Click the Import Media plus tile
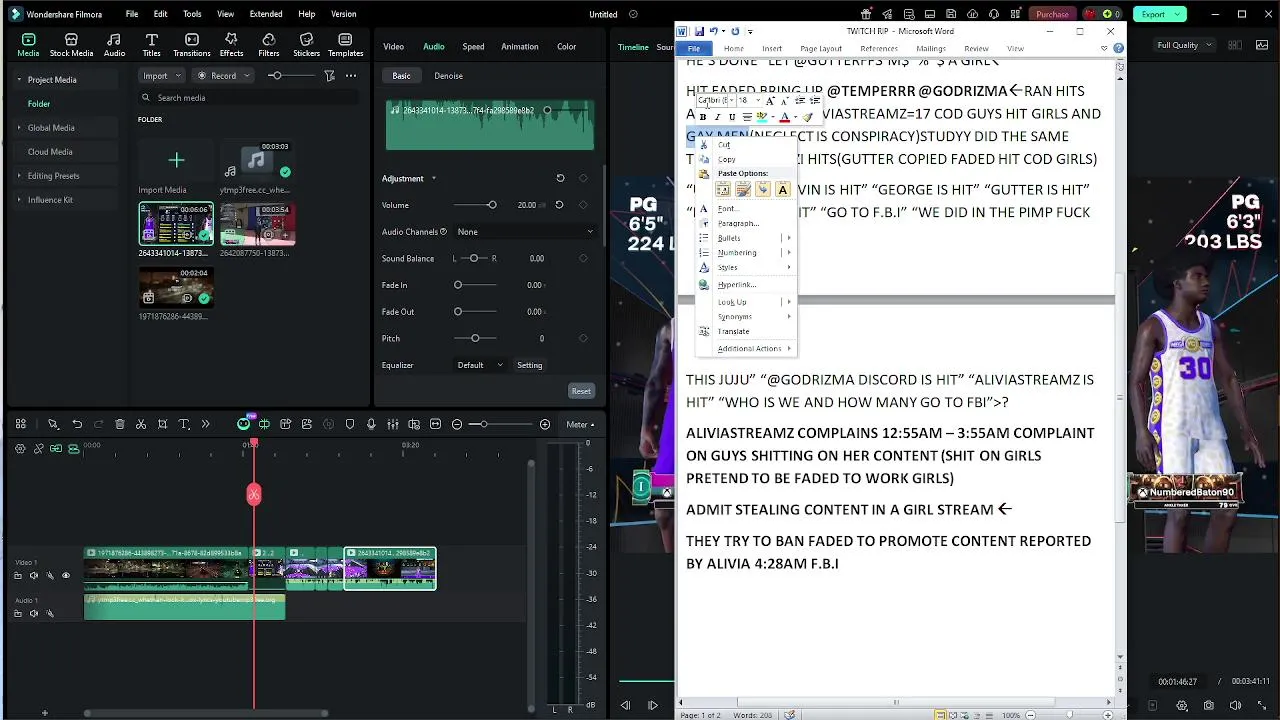This screenshot has width=1280, height=720. point(176,160)
